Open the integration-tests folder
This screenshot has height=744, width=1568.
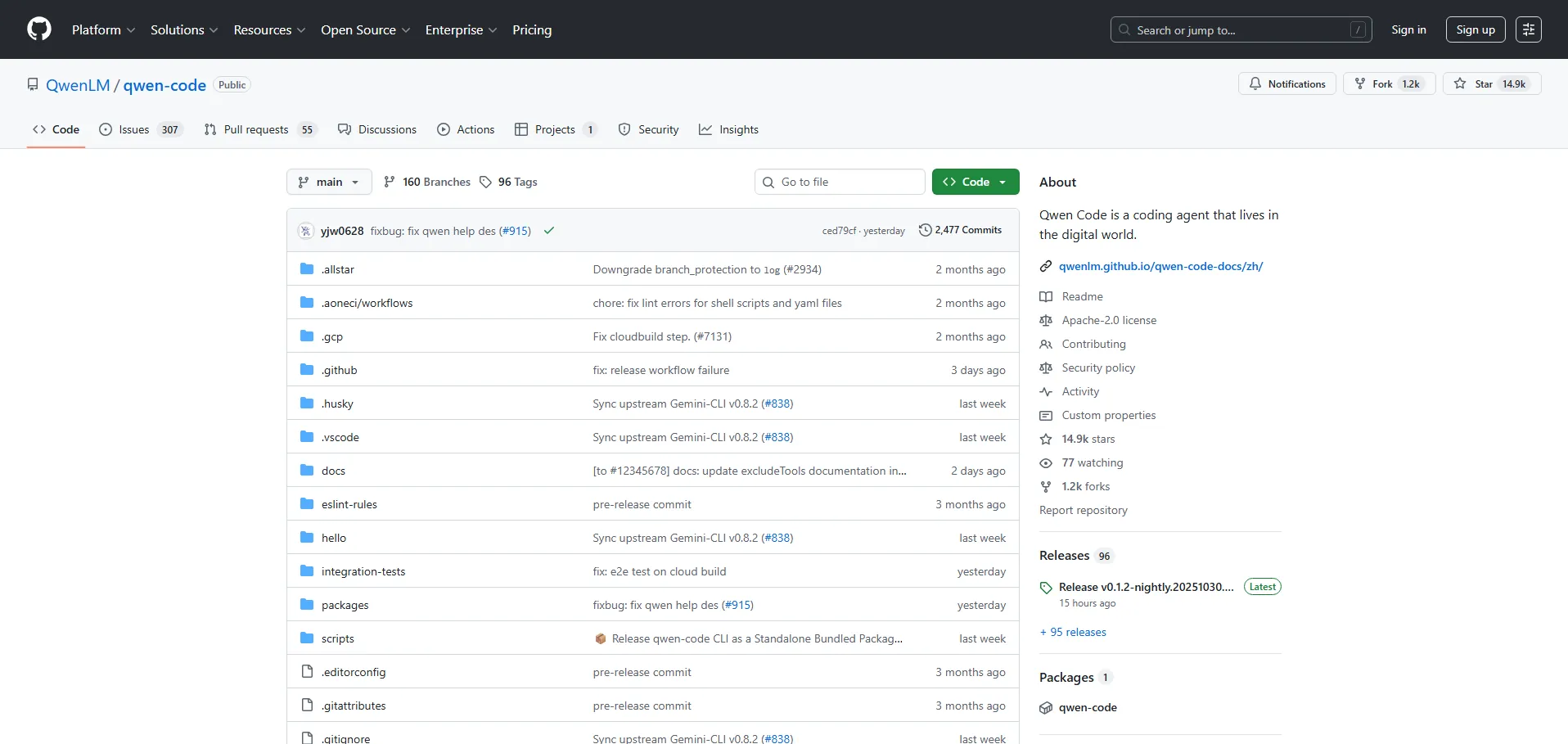[x=363, y=572]
